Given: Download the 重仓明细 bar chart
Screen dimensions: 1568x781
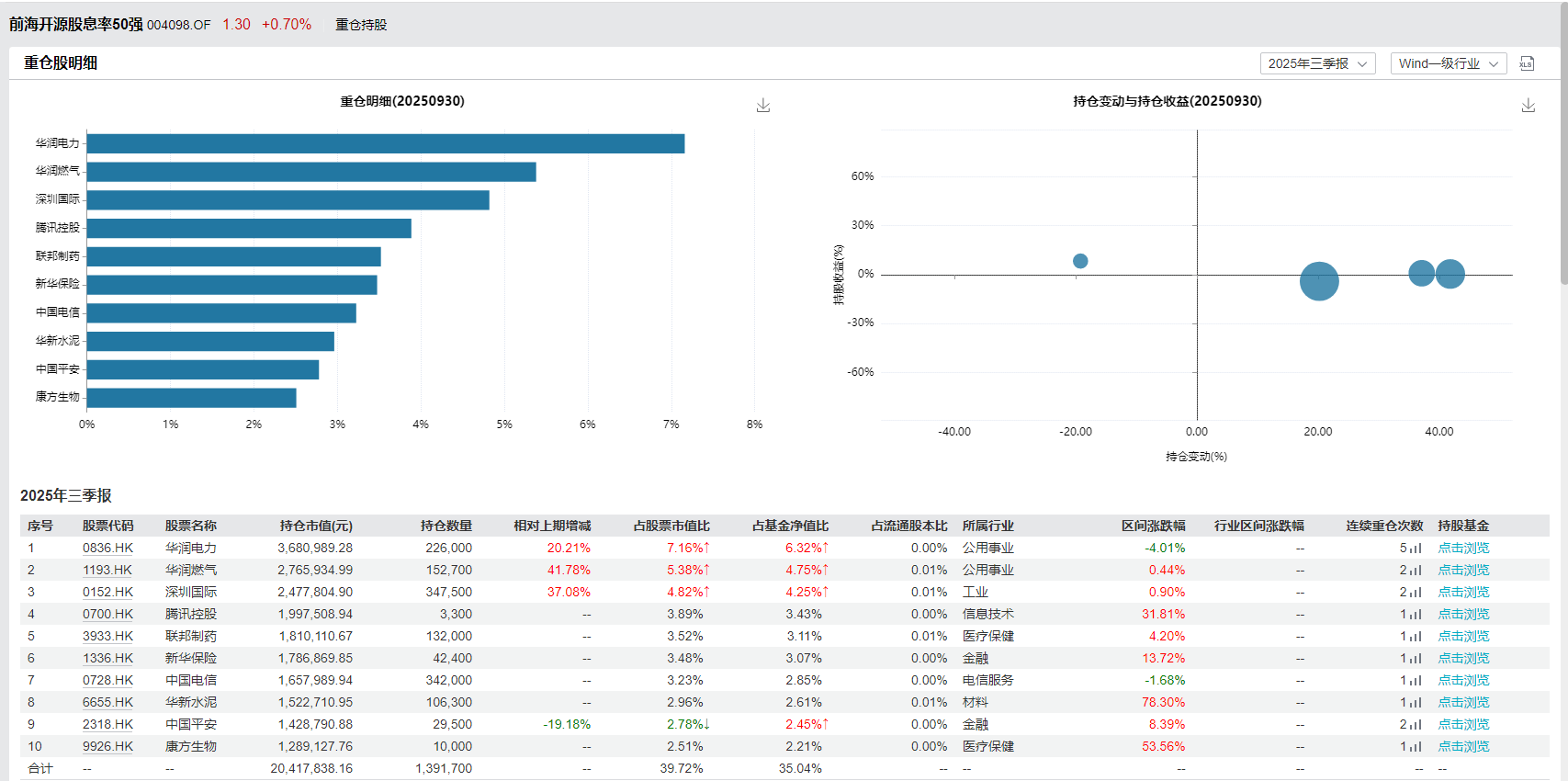Looking at the screenshot, I should coord(763,106).
